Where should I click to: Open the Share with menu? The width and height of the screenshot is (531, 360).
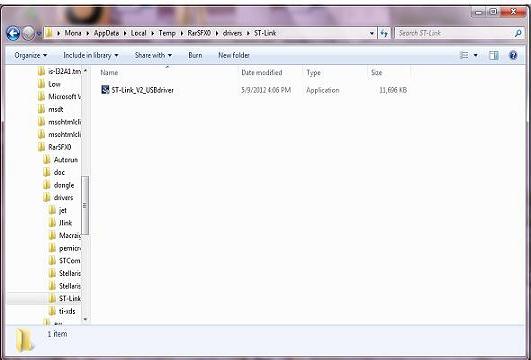(153, 55)
